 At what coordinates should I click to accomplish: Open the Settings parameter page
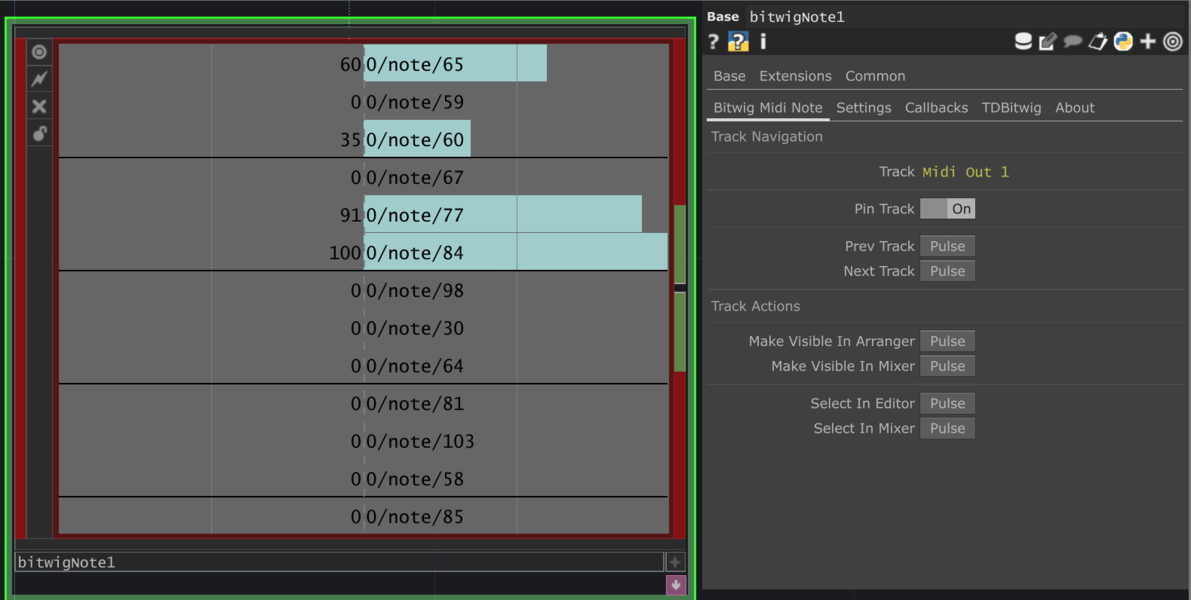pyautogui.click(x=863, y=108)
